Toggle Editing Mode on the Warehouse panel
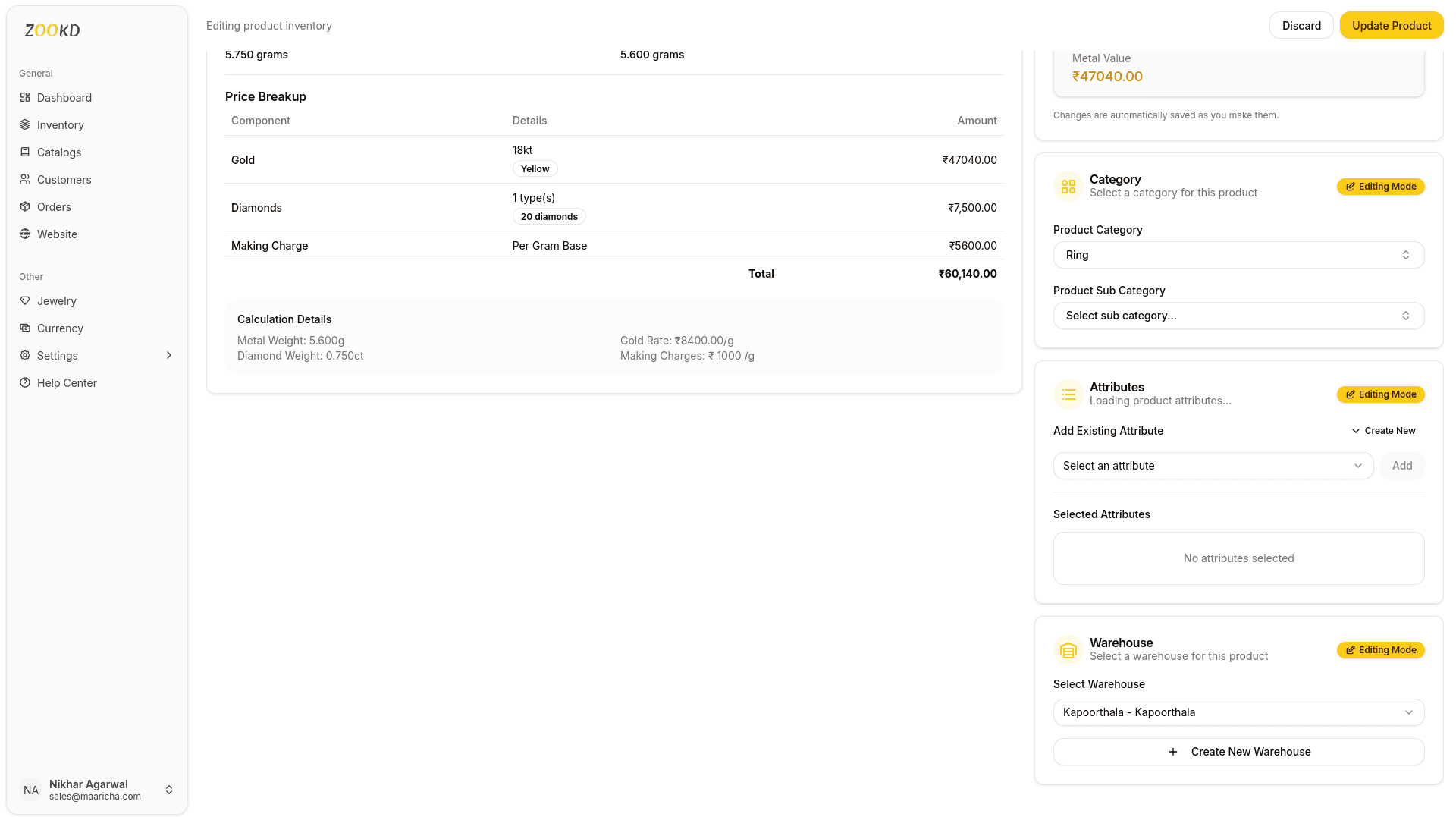Viewport: 1456px width, 817px height. 1380,649
